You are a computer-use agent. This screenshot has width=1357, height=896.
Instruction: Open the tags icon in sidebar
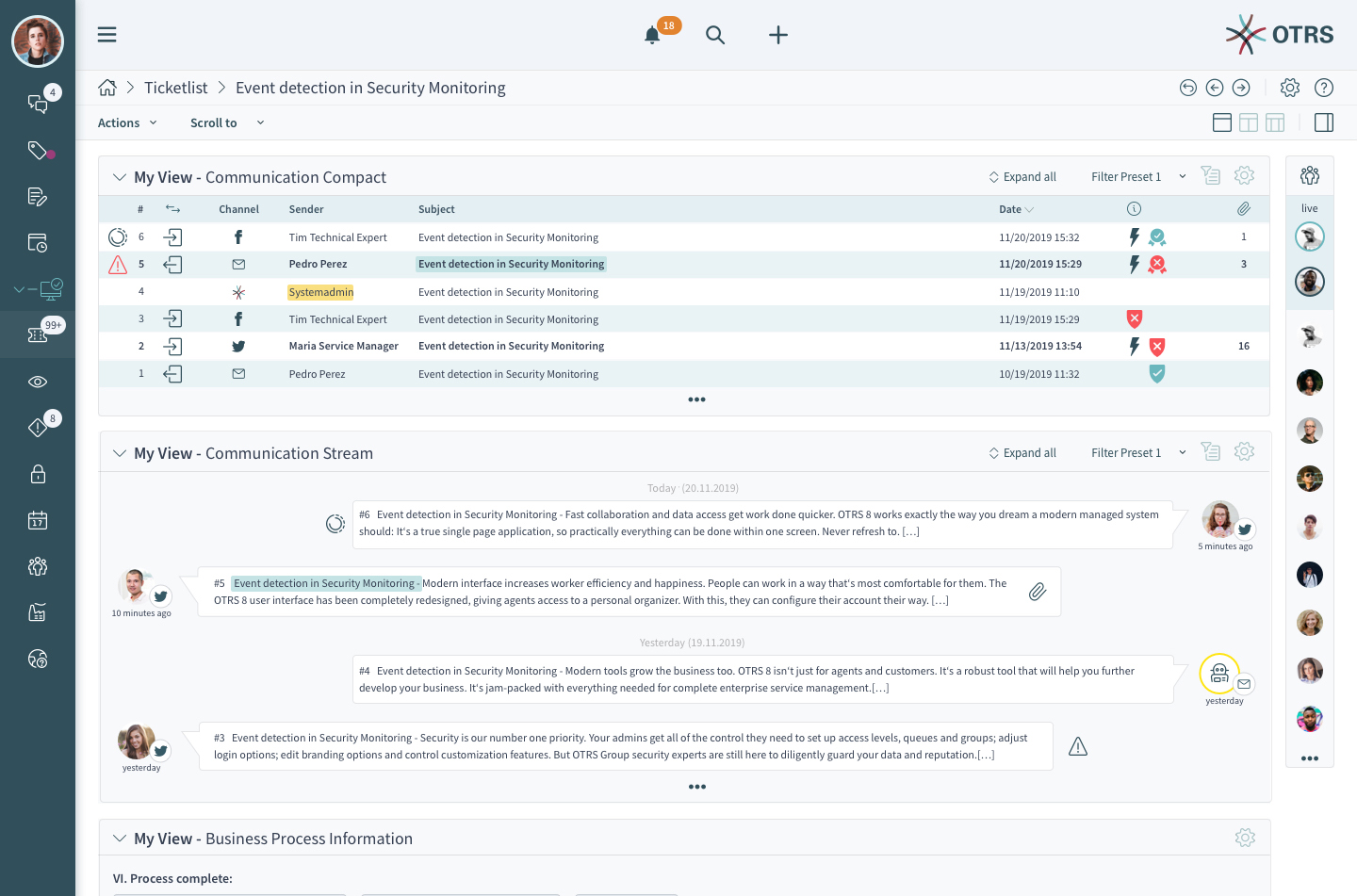(x=38, y=150)
